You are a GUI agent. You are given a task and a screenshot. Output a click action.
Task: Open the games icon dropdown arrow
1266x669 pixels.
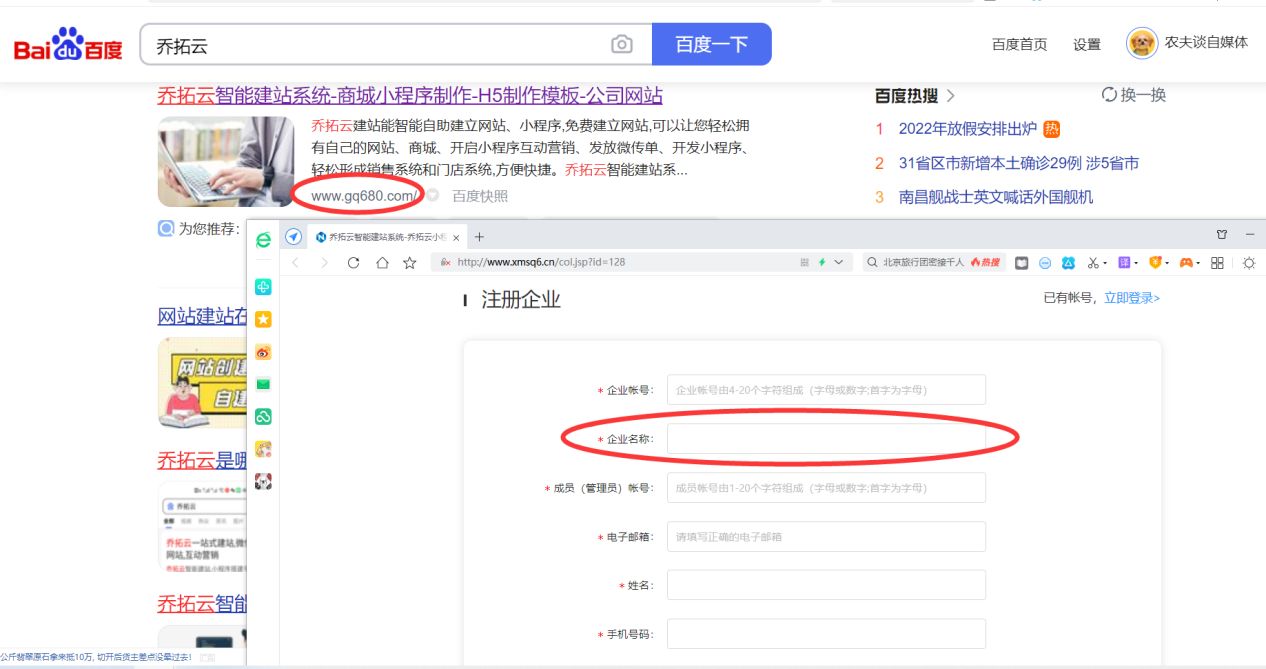click(1198, 262)
